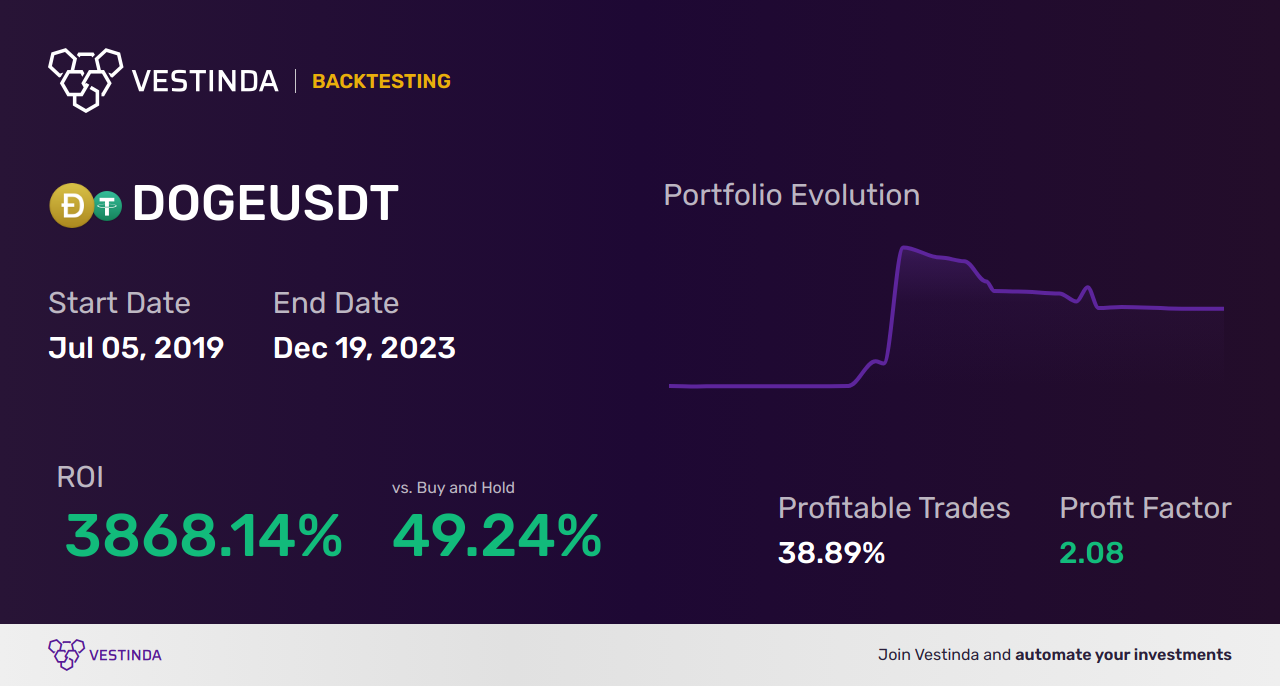The height and width of the screenshot is (686, 1280).
Task: Click the VESTINDA header brand text
Action: 205,81
